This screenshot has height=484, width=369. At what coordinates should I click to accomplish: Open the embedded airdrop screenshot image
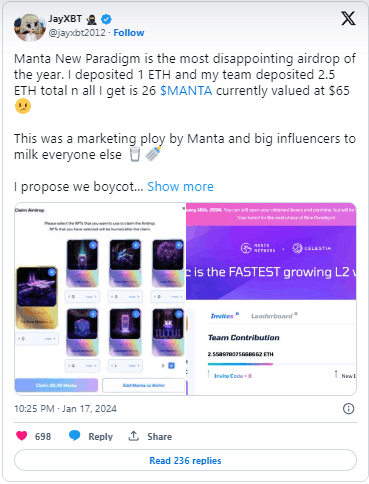point(185,299)
